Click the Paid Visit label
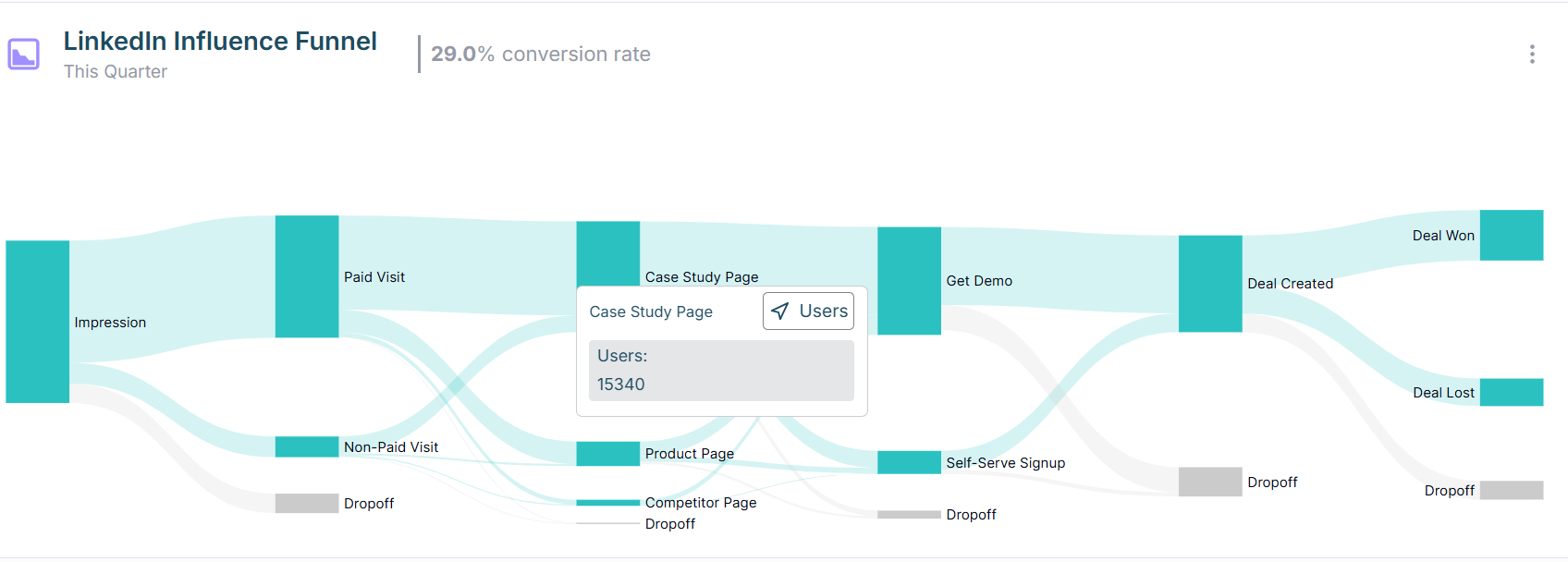 [x=374, y=277]
